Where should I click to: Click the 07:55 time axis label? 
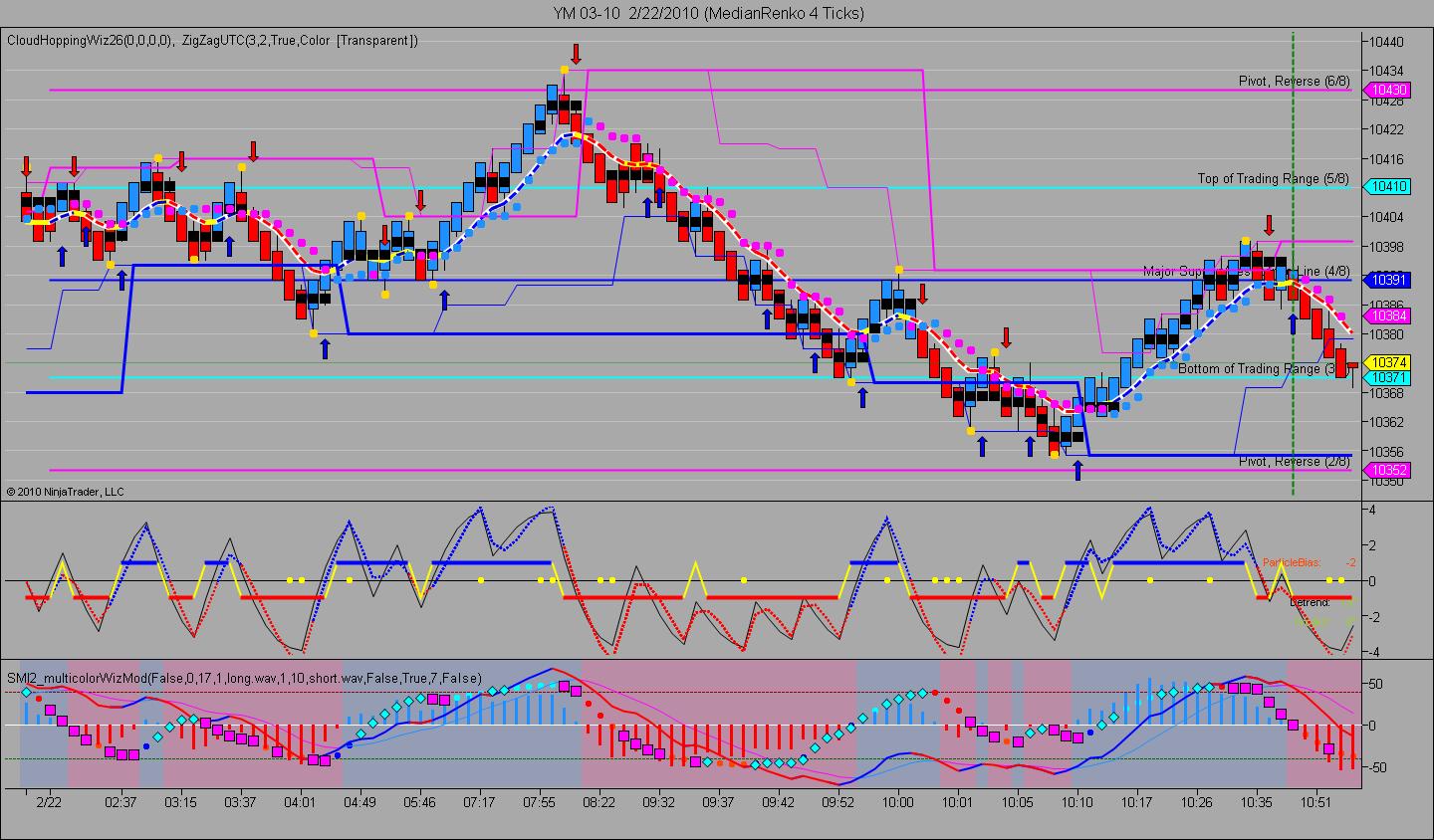coord(539,802)
